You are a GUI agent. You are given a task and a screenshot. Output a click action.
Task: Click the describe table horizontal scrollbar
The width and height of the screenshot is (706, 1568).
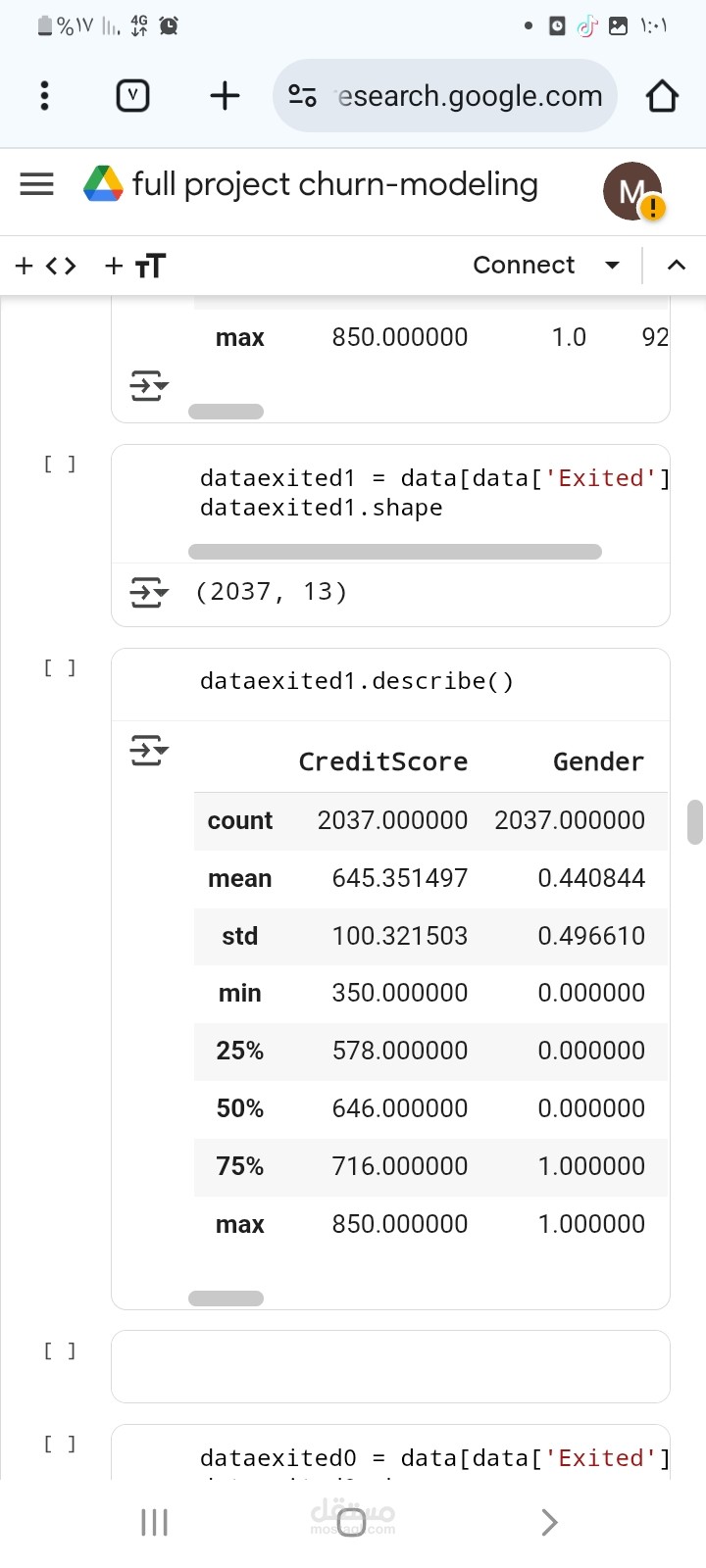coord(226,1298)
